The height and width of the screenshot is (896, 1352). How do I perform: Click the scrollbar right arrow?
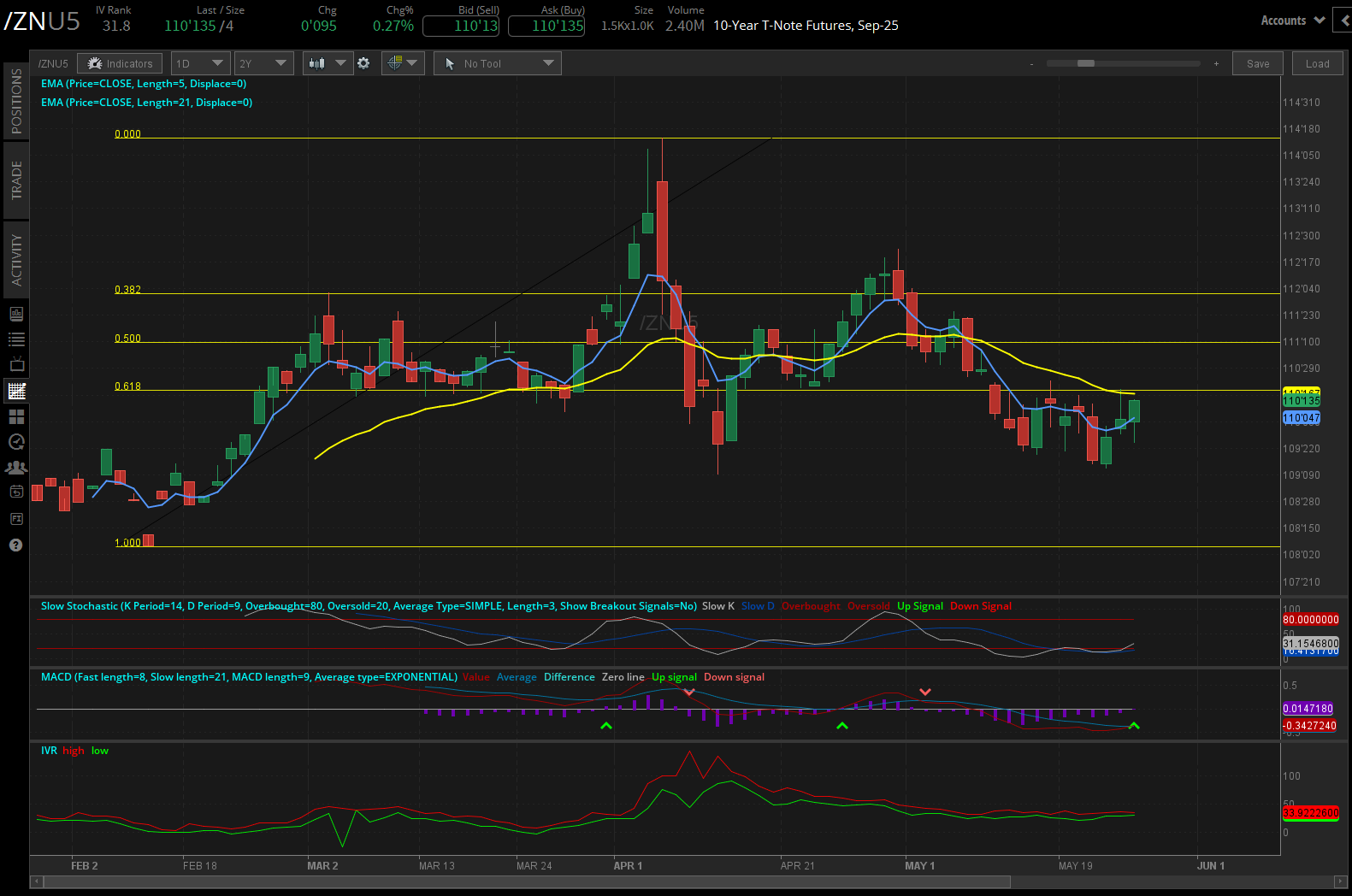(1340, 881)
